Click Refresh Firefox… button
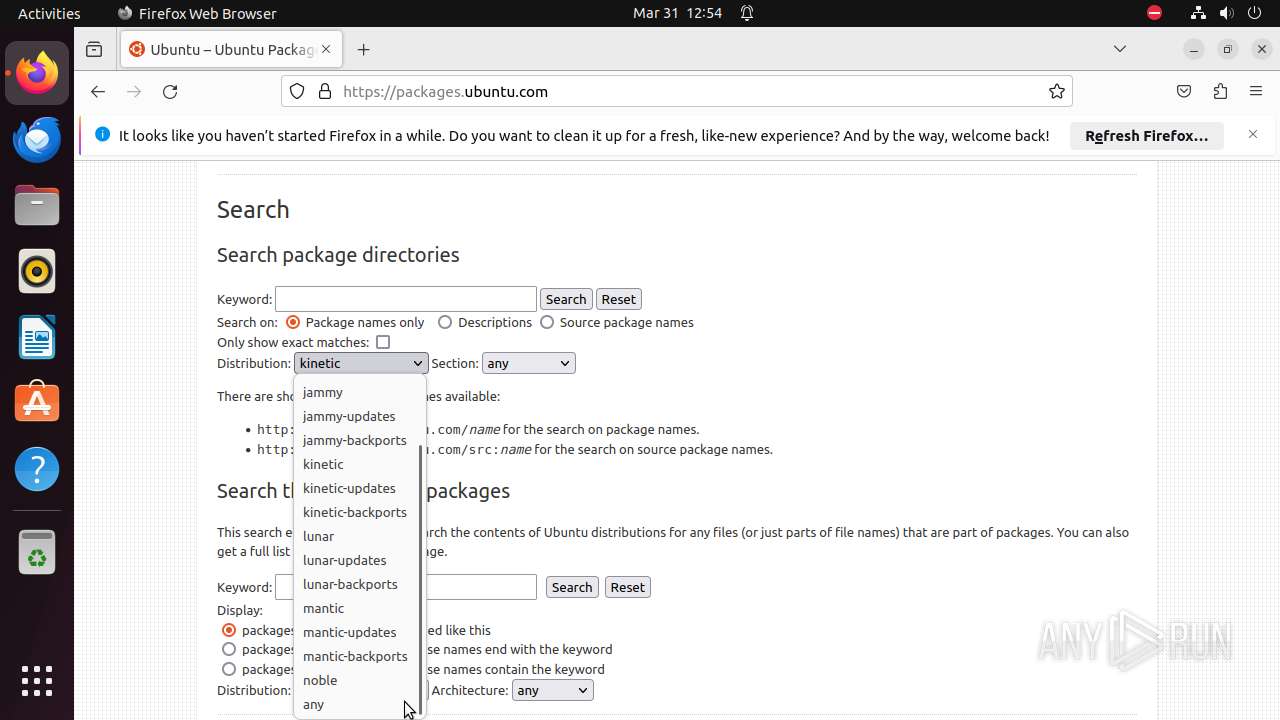 click(x=1147, y=136)
